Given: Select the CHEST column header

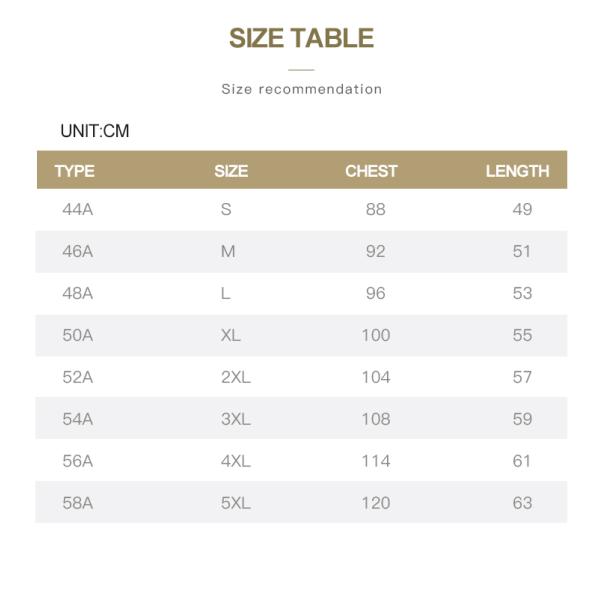Looking at the screenshot, I should coord(371,171).
